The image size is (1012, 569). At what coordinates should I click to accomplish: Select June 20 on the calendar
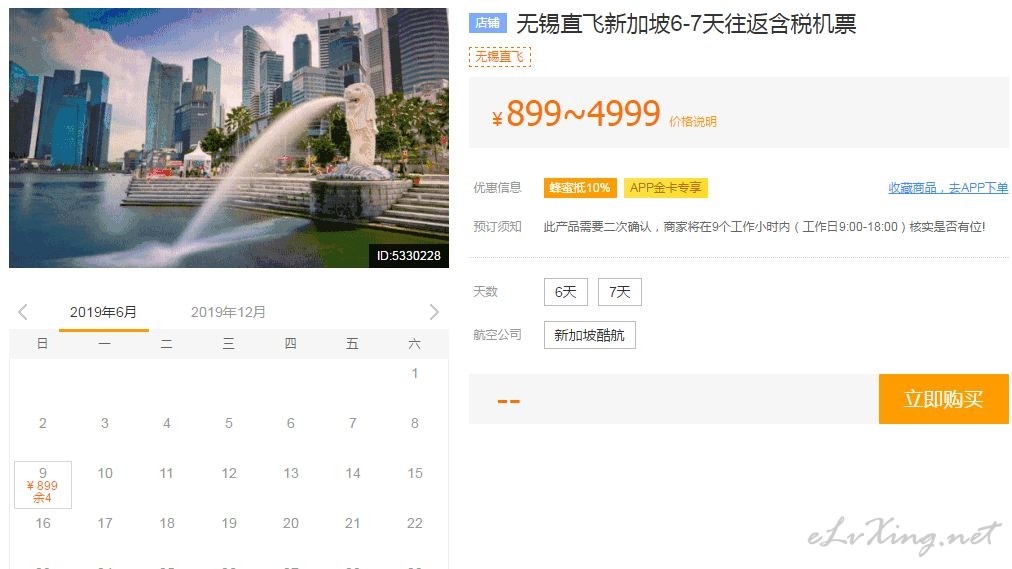pos(290,523)
